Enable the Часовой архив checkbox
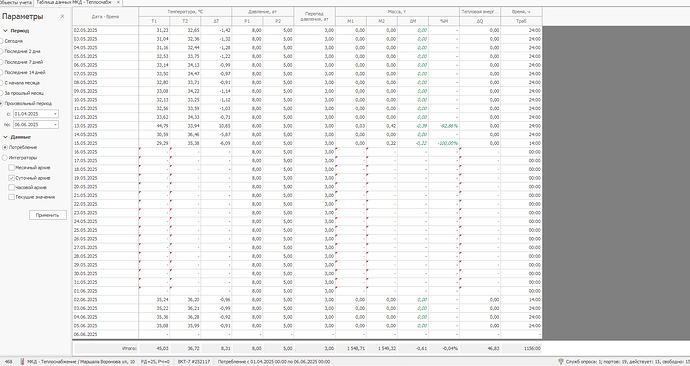 click(11, 187)
